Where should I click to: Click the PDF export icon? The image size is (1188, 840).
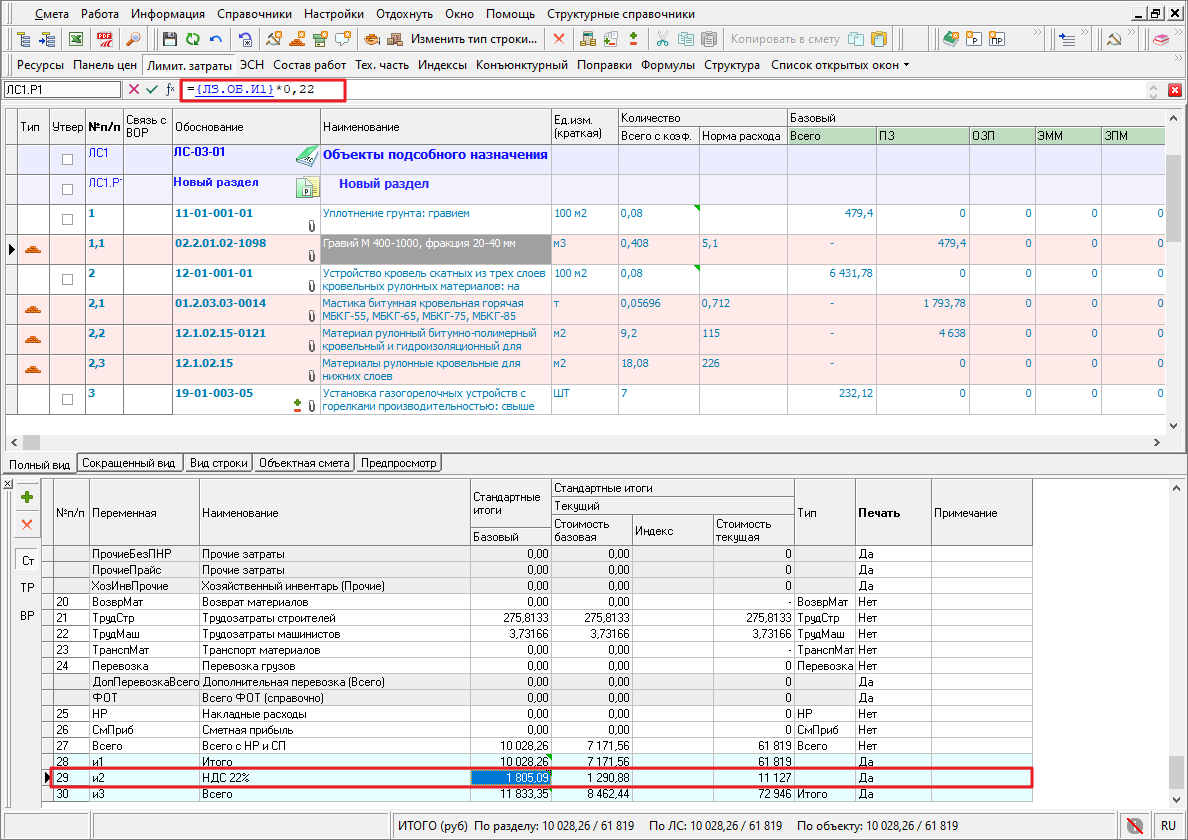click(x=104, y=40)
